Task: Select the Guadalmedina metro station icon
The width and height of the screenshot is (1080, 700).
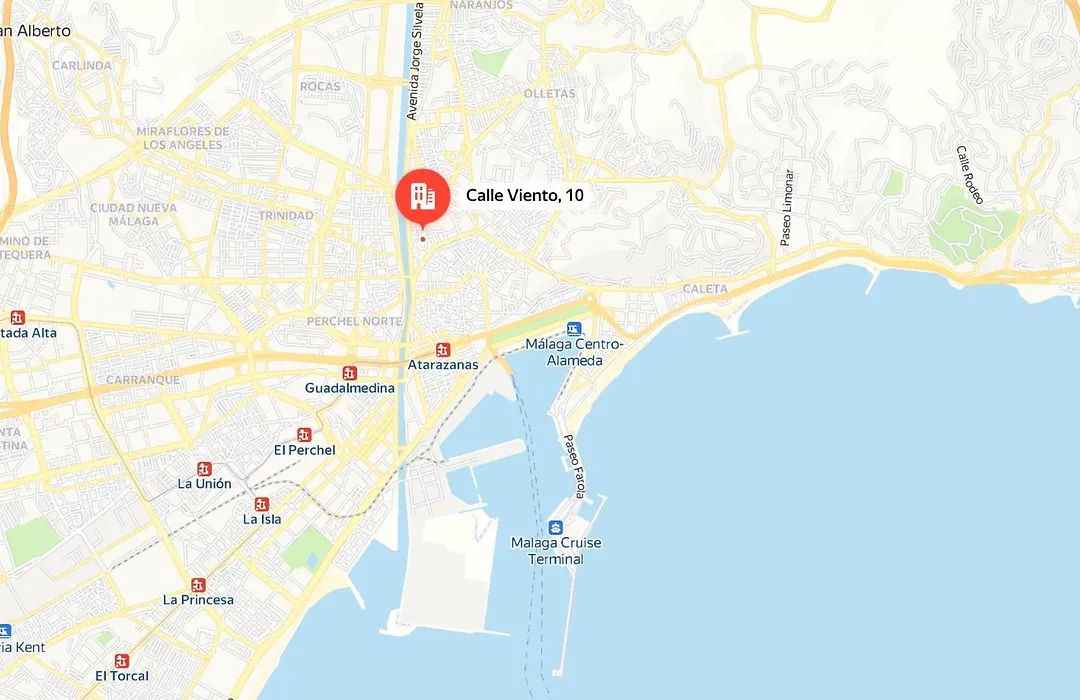Action: 350,373
